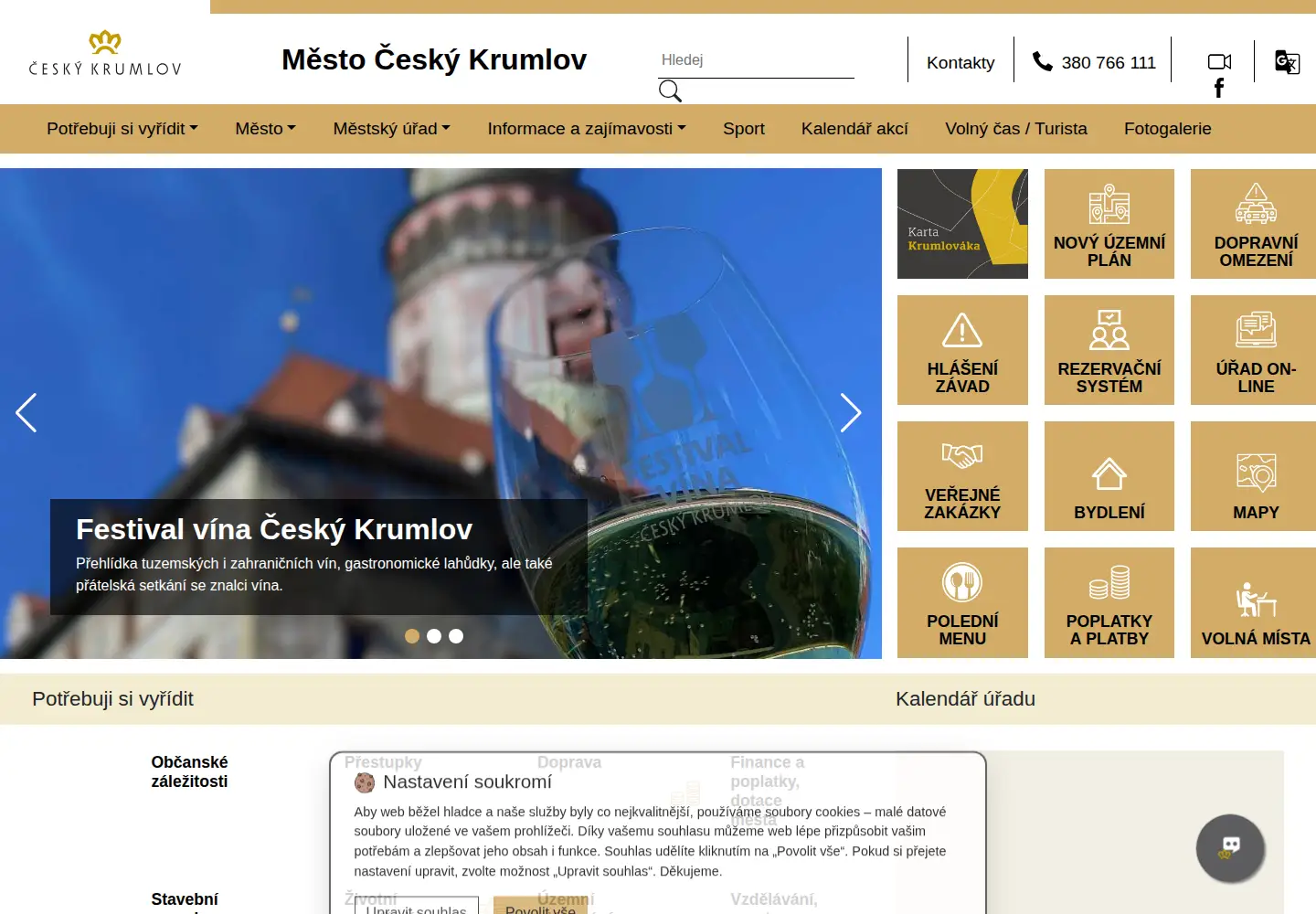Open Volný čas / Turista menu item
This screenshot has width=1316, height=914.
[1016, 129]
